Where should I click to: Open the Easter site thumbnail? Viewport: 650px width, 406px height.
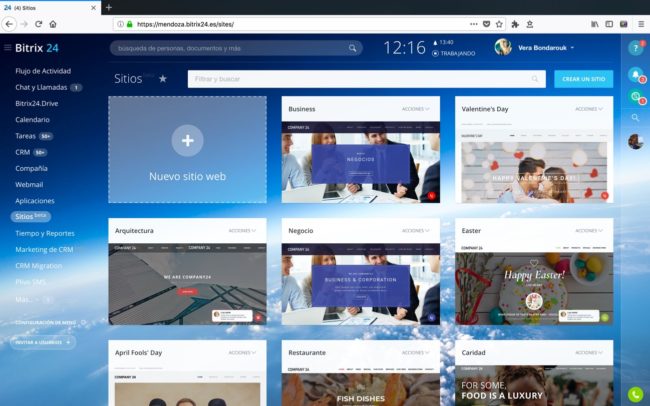pos(534,284)
